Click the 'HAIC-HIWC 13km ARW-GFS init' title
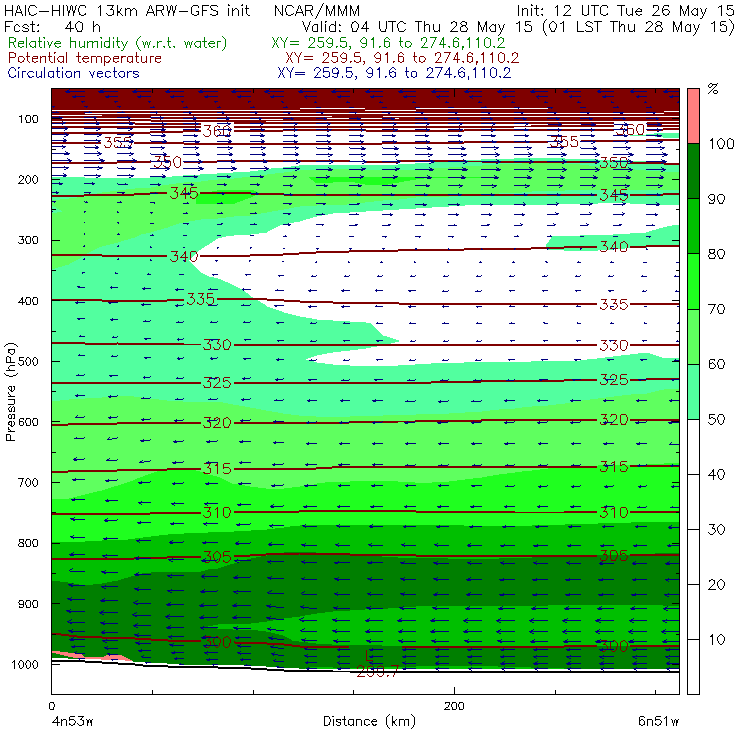Image resolution: width=740 pixels, height=740 pixels. click(x=126, y=10)
